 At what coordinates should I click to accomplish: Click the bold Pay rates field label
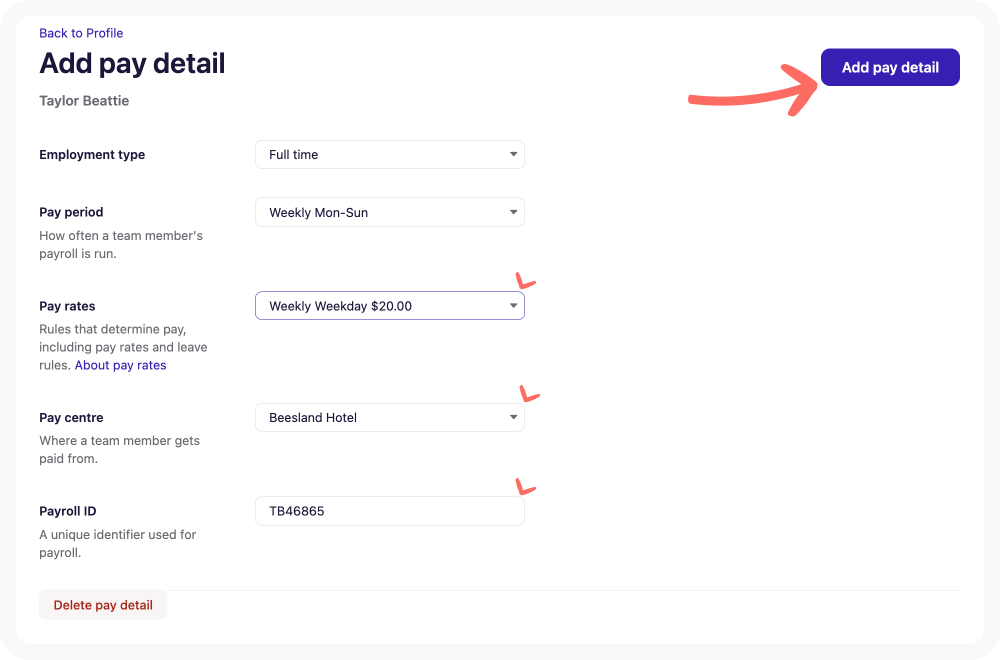(x=67, y=306)
